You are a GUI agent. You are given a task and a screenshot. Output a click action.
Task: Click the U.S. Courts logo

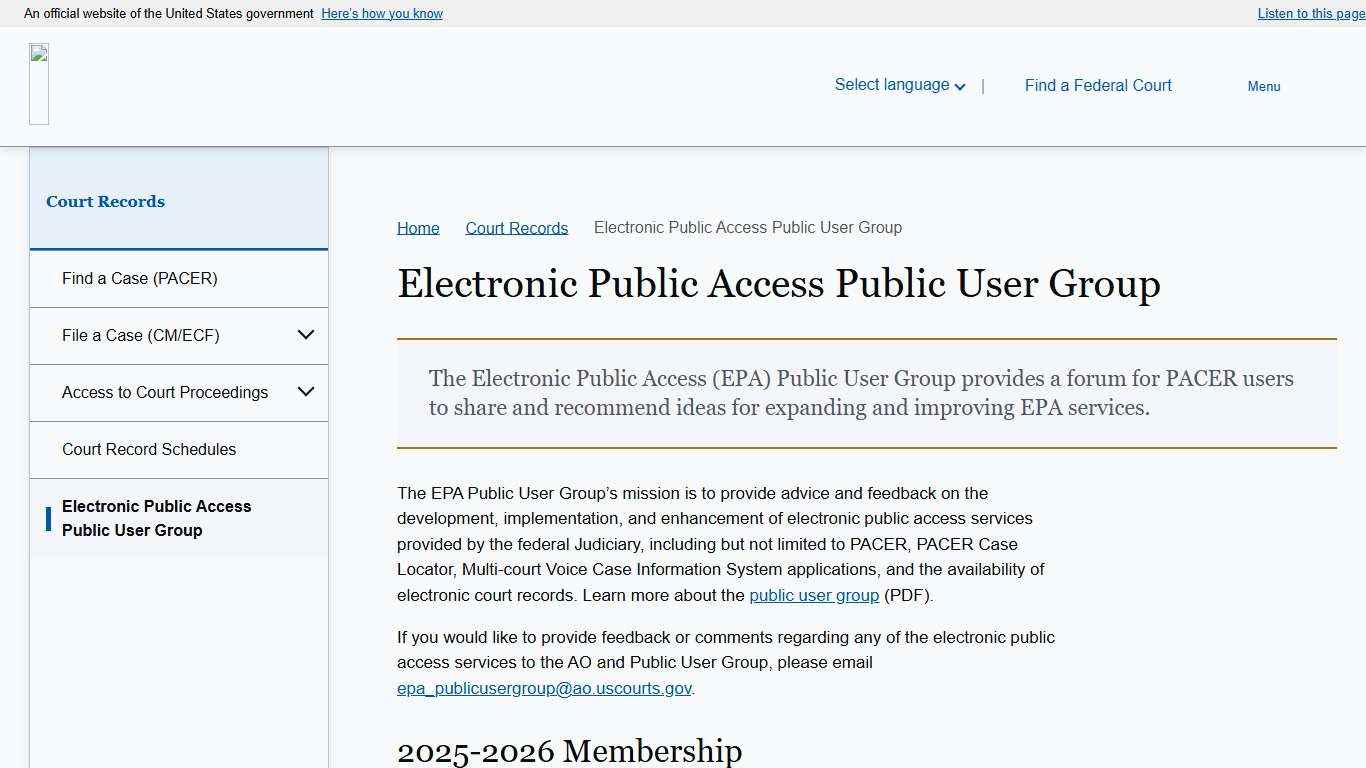(38, 84)
